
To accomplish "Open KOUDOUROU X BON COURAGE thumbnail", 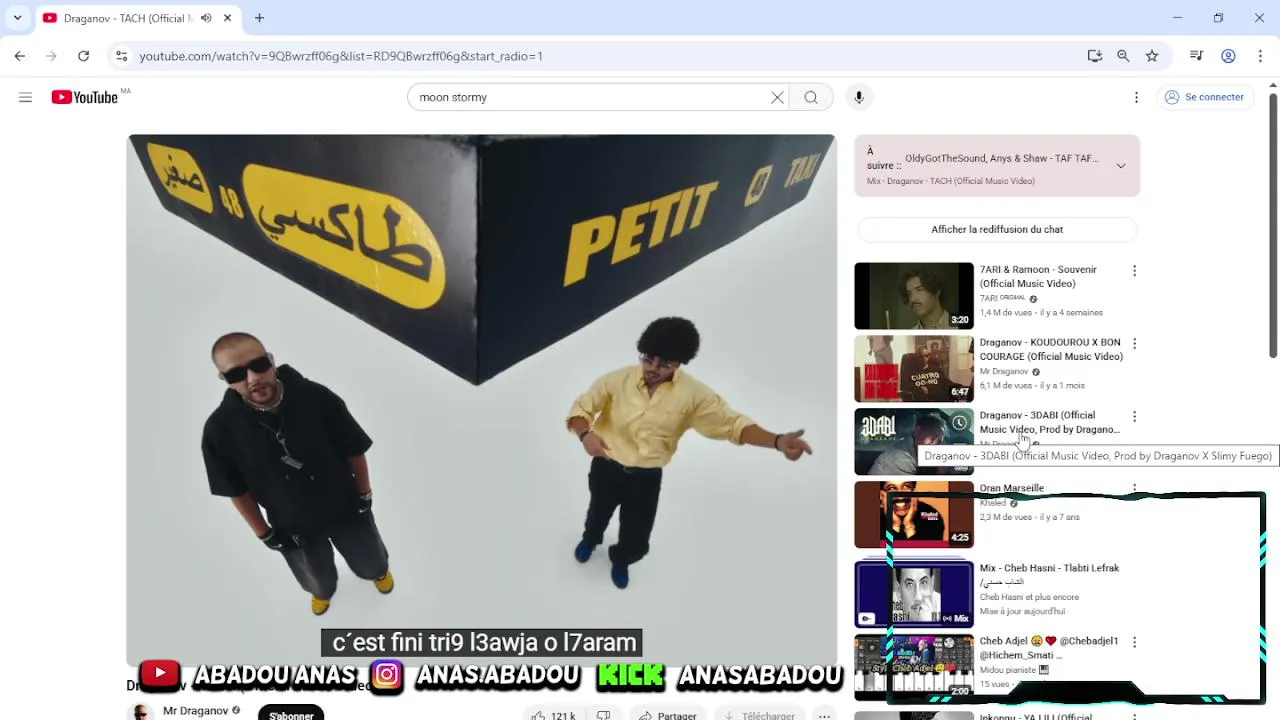I will pos(914,369).
